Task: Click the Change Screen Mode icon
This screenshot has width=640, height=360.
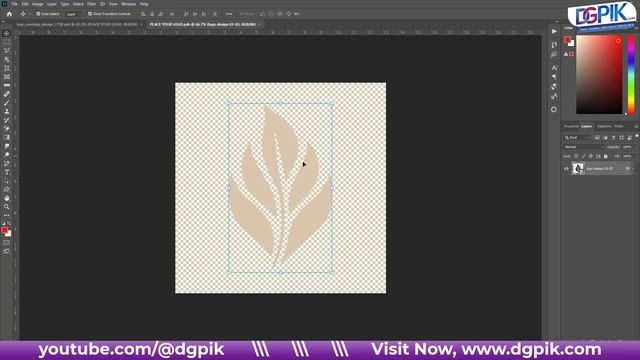Action: (x=7, y=251)
